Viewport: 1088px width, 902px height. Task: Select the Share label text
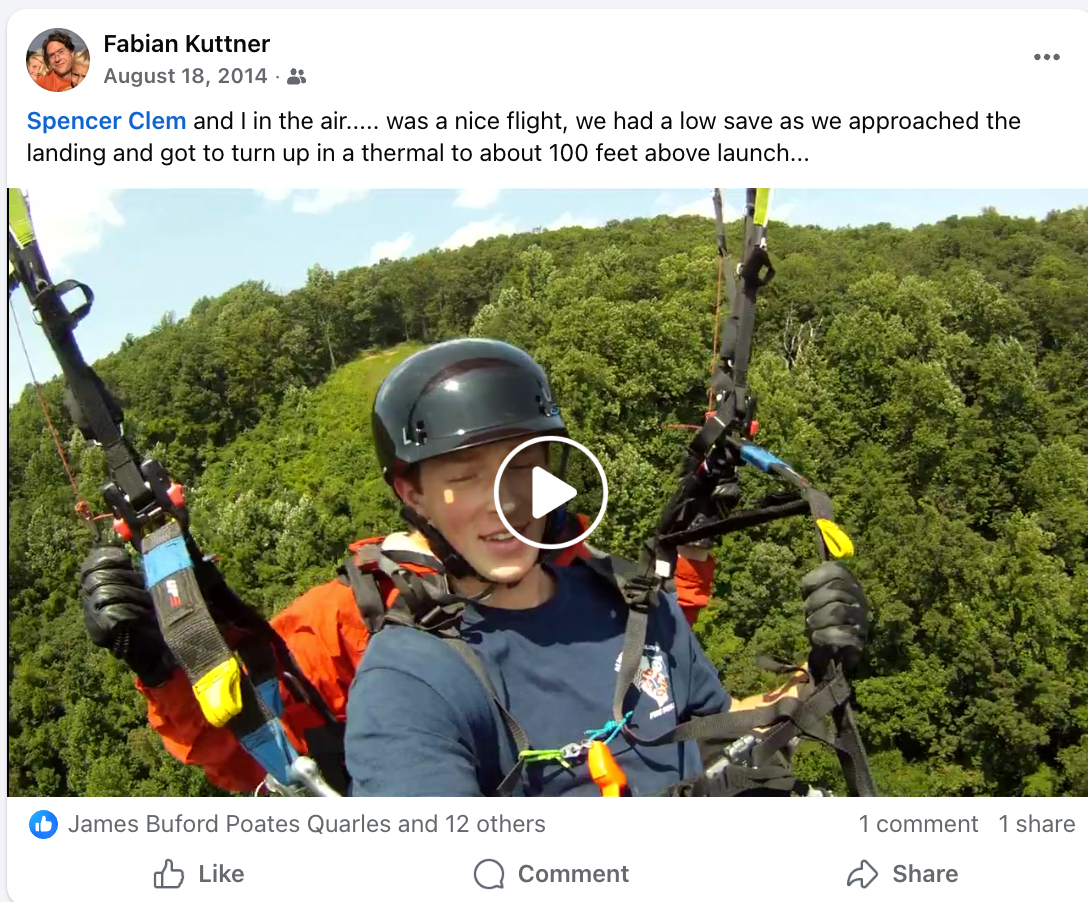(x=925, y=874)
